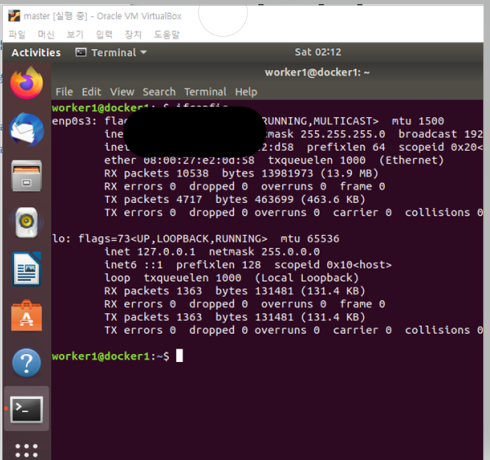Click the enp0s3: interface name
490x460 pixels.
coord(74,121)
